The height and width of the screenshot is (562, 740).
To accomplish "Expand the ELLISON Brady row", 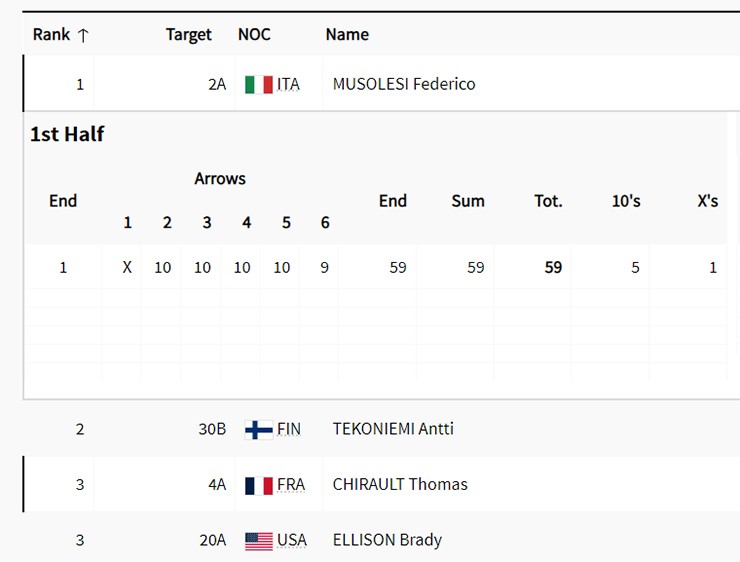I will pos(387,541).
